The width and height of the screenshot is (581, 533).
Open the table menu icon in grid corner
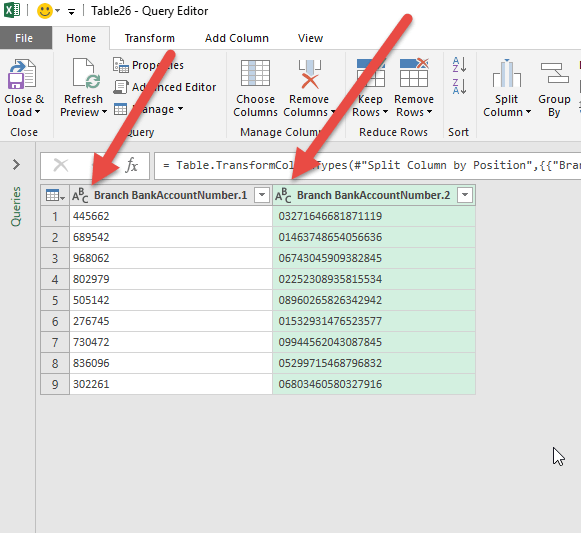point(55,195)
